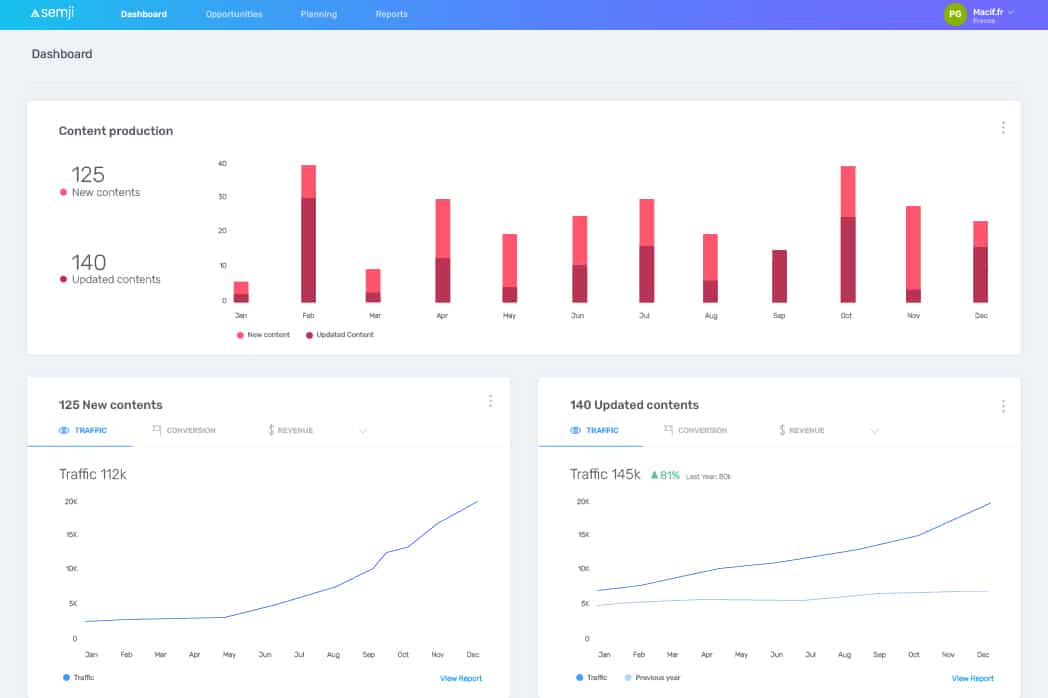The height and width of the screenshot is (698, 1048).
Task: Click the February bar in Content production chart
Action: coord(308,234)
